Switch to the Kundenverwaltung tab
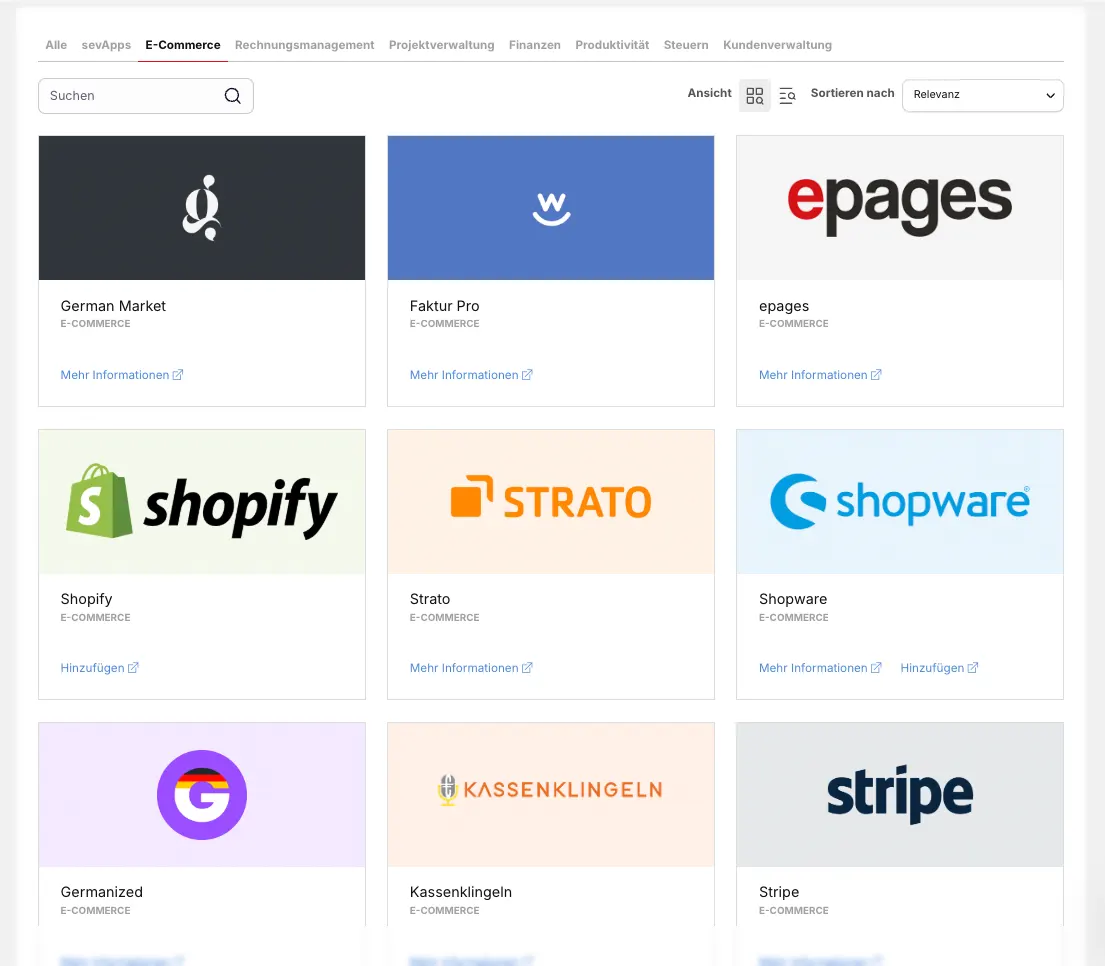This screenshot has height=966, width=1105. 777,45
